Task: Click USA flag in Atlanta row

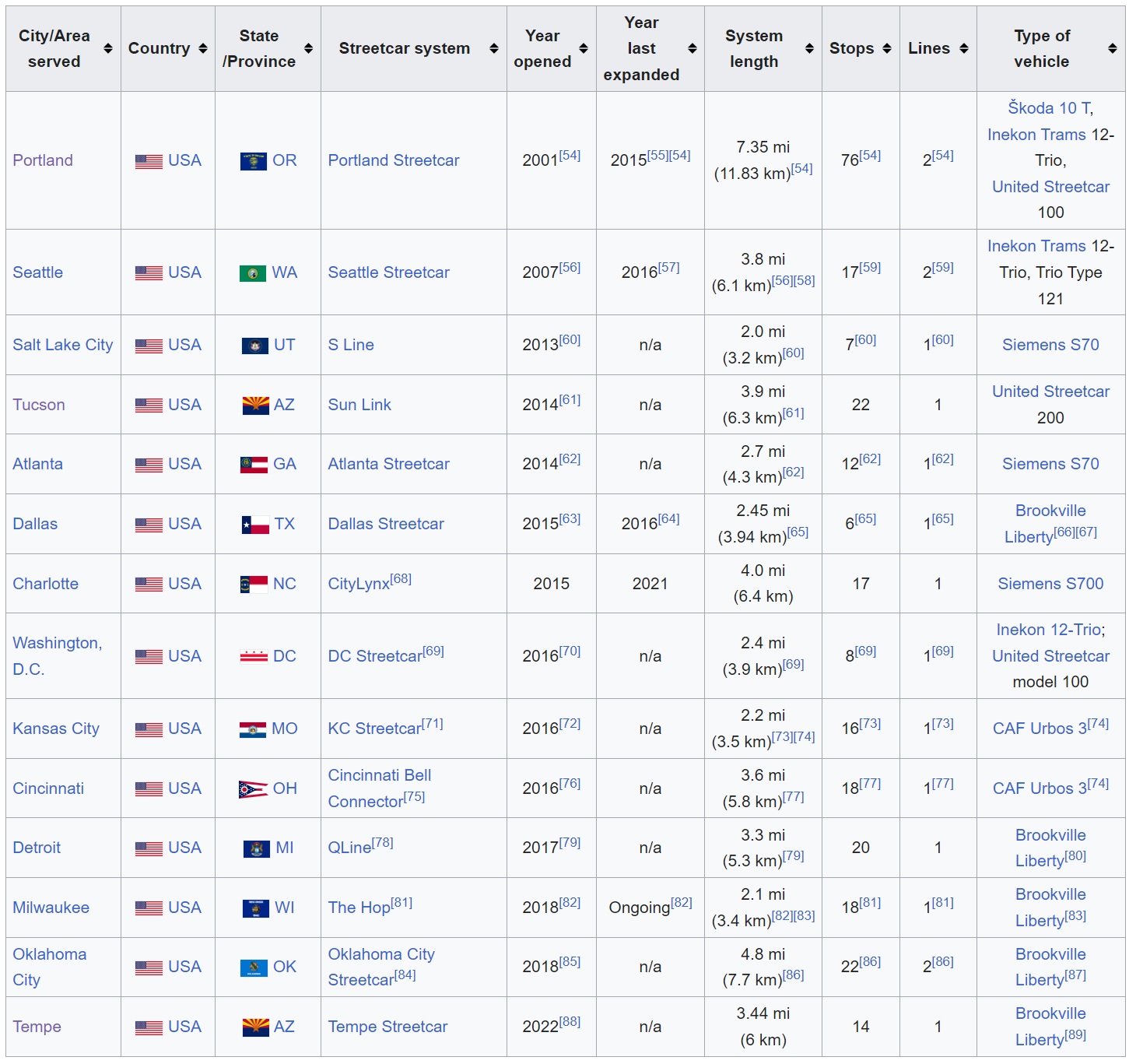Action: coord(149,465)
